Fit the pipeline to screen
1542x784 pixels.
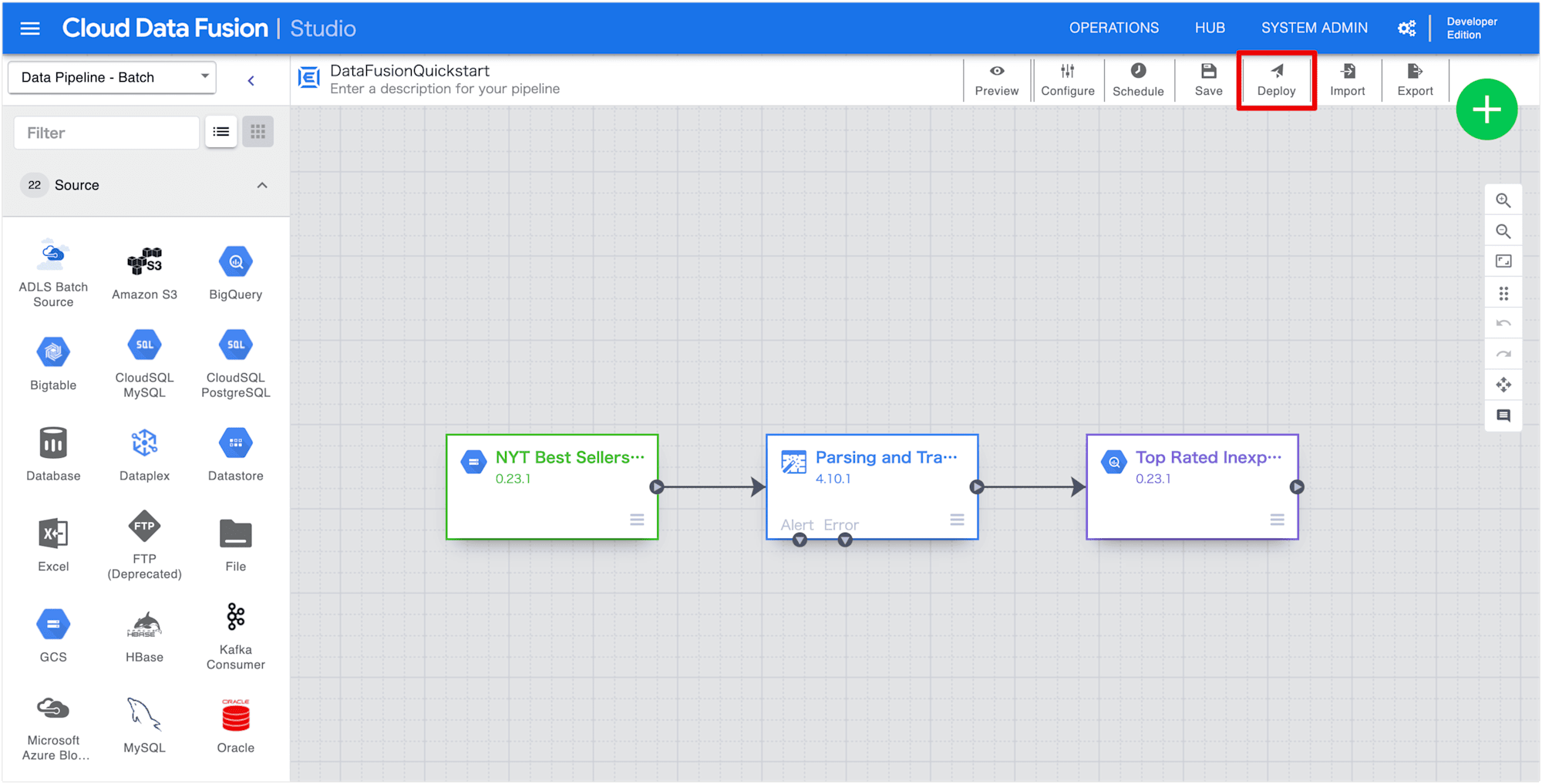click(1503, 261)
